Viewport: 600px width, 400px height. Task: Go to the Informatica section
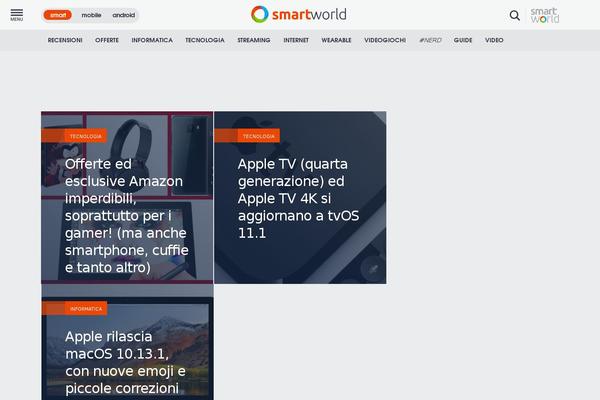[152, 40]
